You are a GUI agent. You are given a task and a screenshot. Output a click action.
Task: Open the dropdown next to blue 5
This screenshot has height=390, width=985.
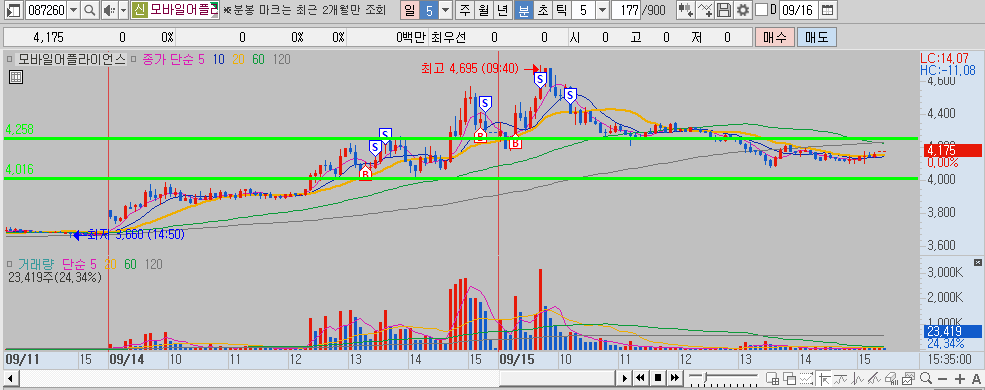tap(445, 9)
